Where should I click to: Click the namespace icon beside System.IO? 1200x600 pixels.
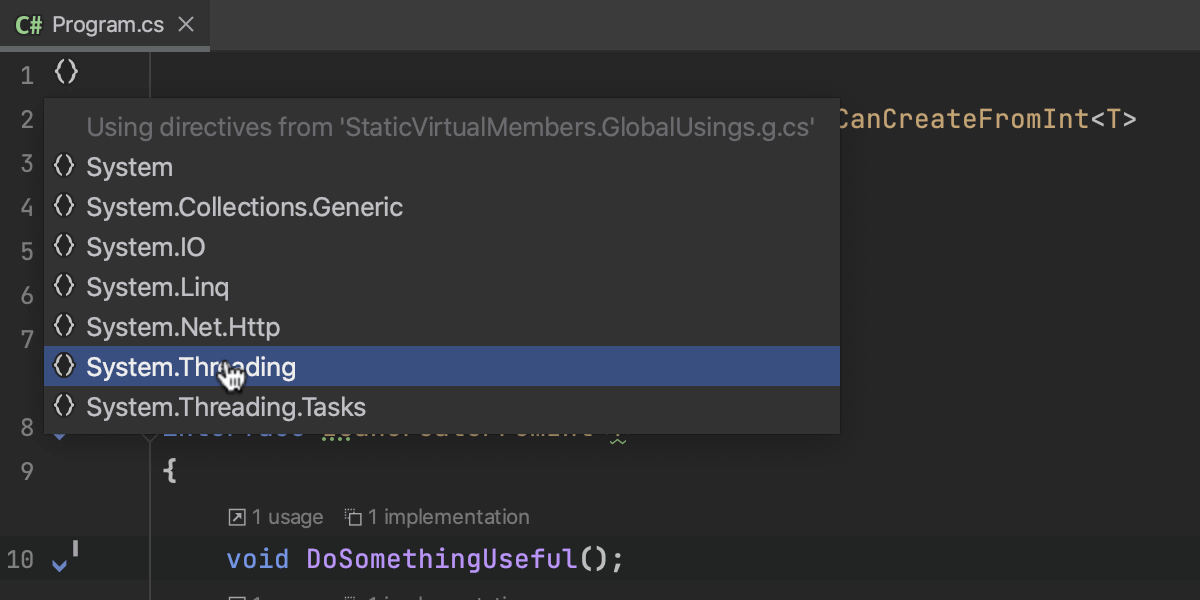pyautogui.click(x=64, y=246)
